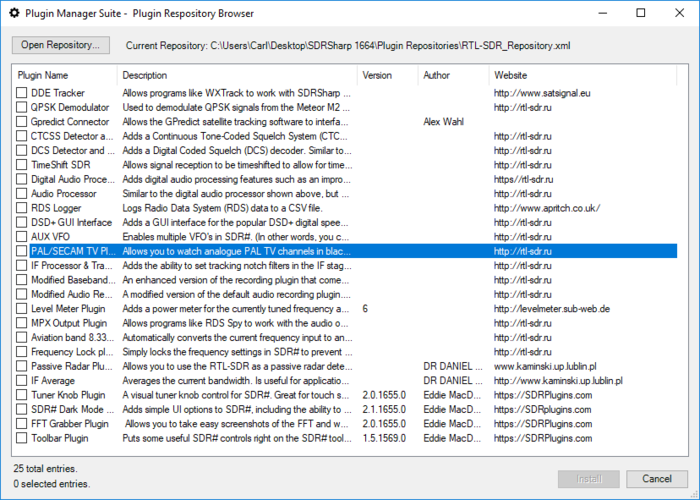
Task: Select the 'IF Average' plugin name
Action: [x=53, y=381]
